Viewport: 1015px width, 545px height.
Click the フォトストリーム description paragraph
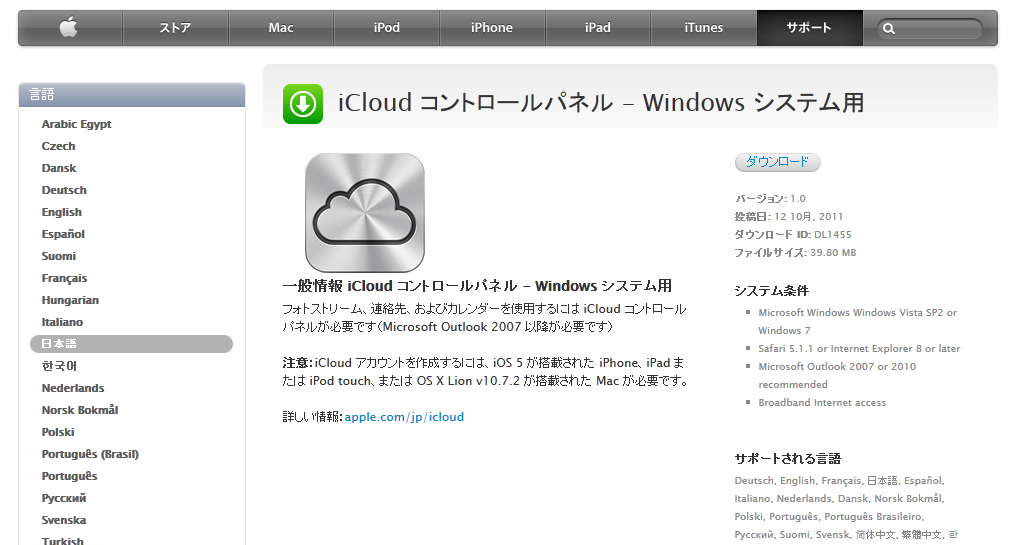tap(484, 318)
